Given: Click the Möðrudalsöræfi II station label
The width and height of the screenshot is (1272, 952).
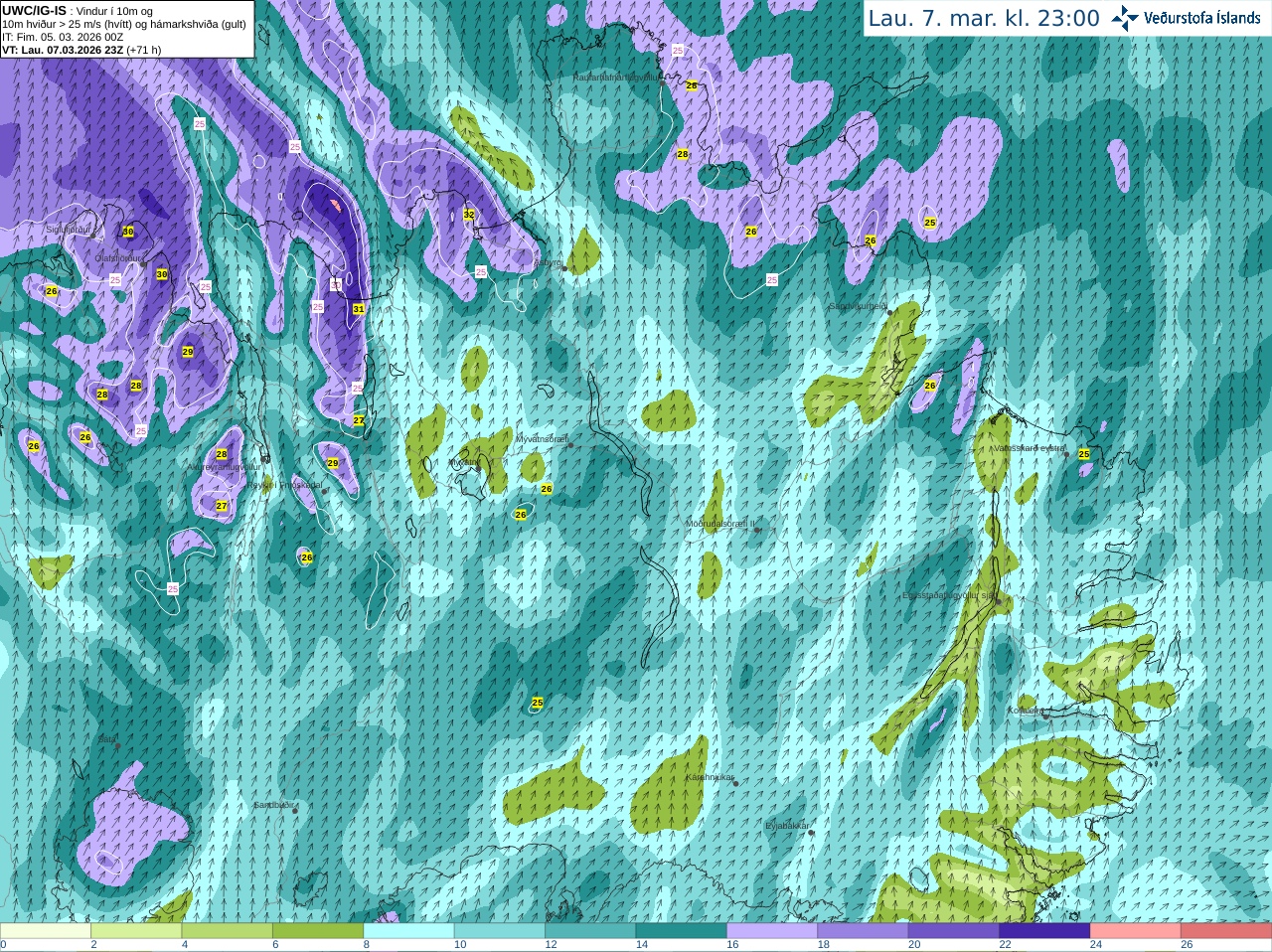Looking at the screenshot, I should pyautogui.click(x=720, y=524).
